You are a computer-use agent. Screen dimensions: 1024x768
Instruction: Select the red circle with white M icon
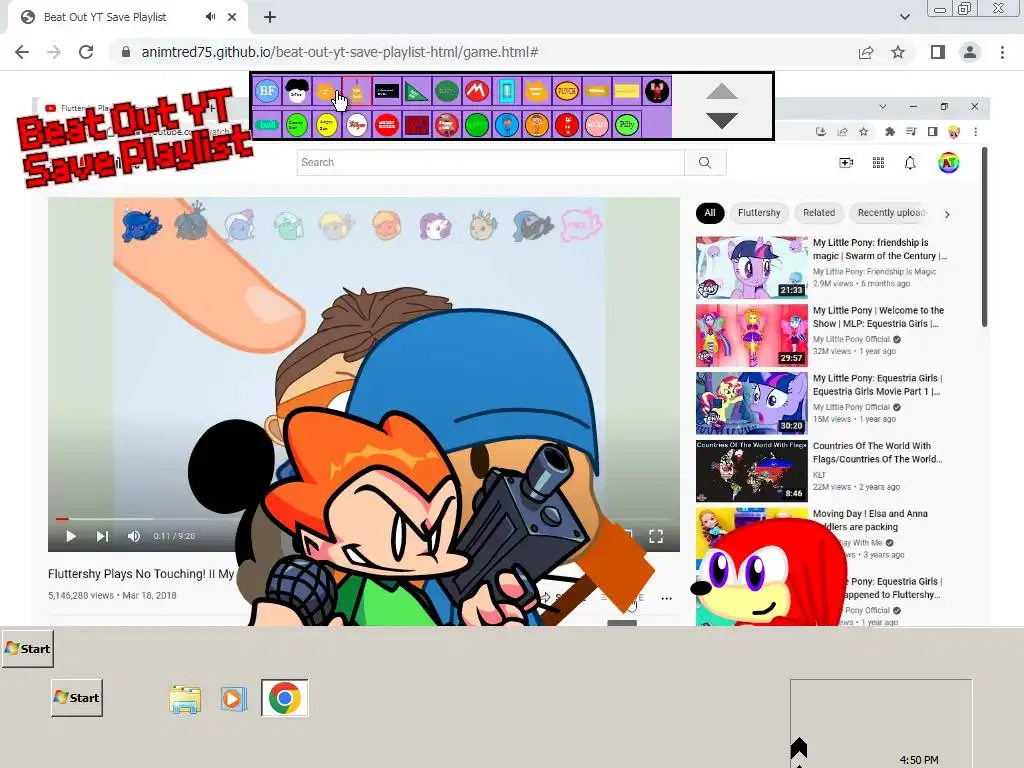point(477,91)
